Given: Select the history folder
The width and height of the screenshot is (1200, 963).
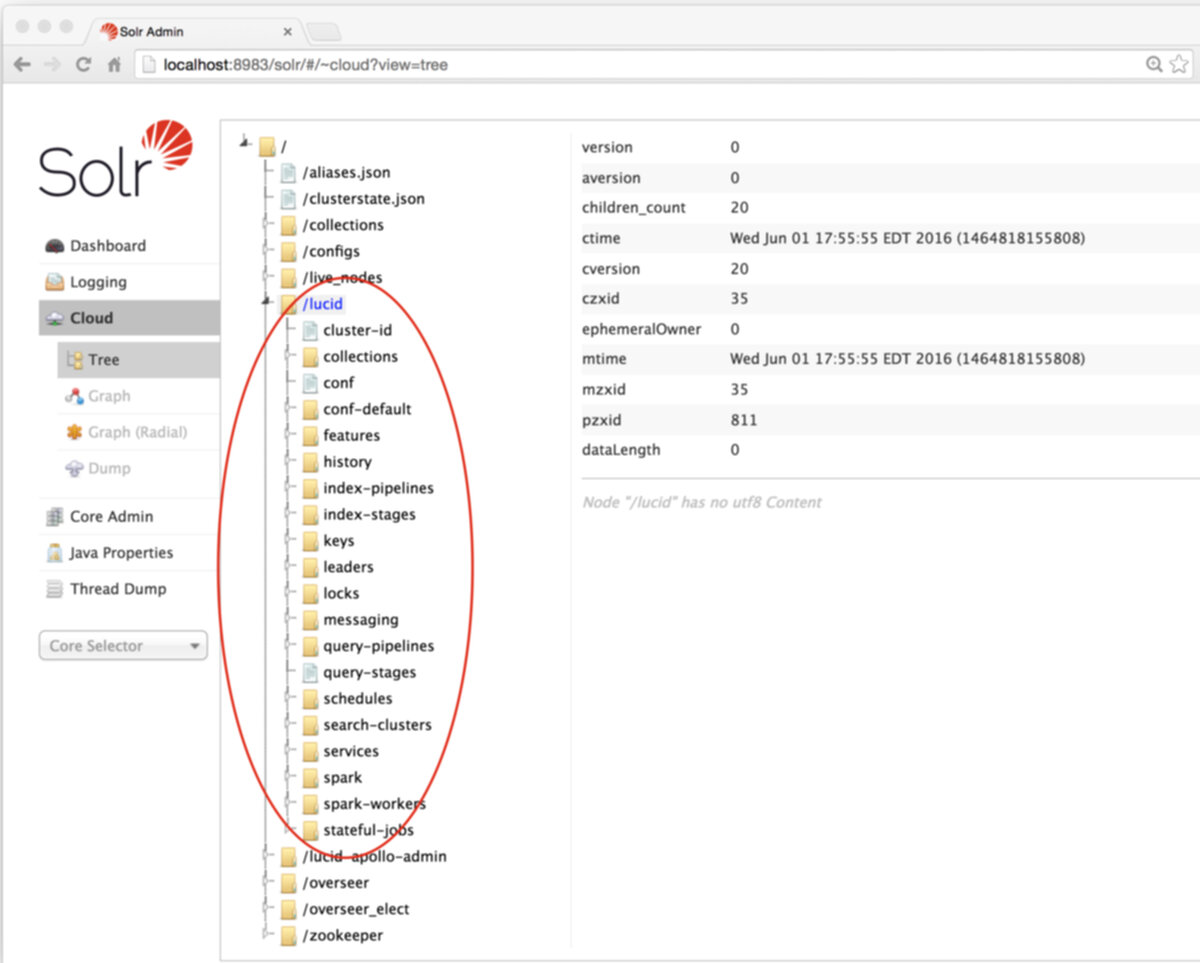Looking at the screenshot, I should [x=347, y=462].
